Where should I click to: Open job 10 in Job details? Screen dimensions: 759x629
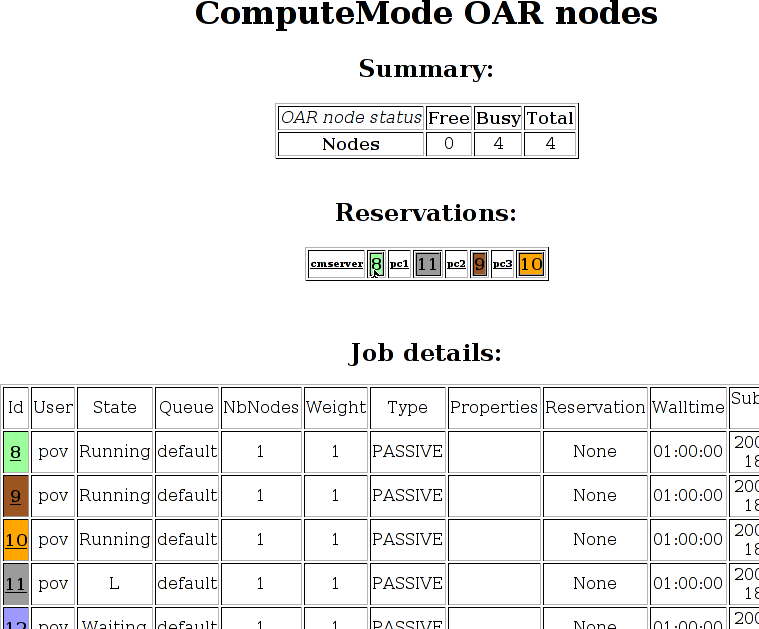[x=16, y=540]
